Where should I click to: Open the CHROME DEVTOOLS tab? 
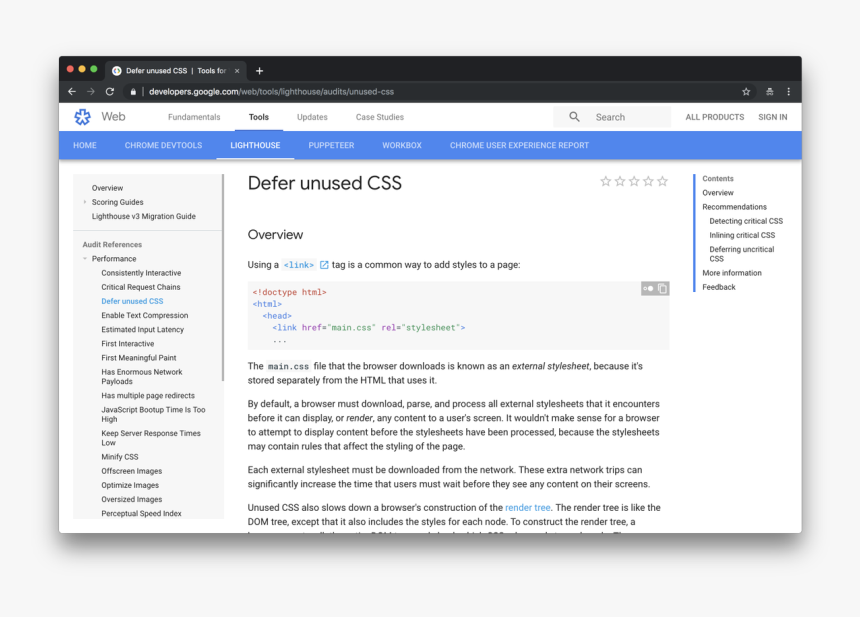163,145
